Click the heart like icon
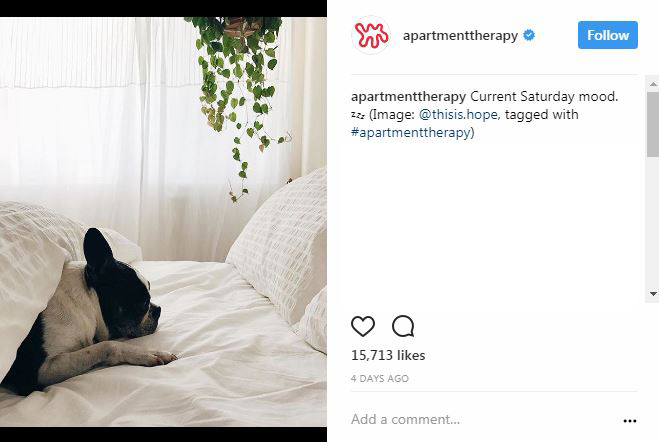The width and height of the screenshot is (659, 442). pos(363,326)
